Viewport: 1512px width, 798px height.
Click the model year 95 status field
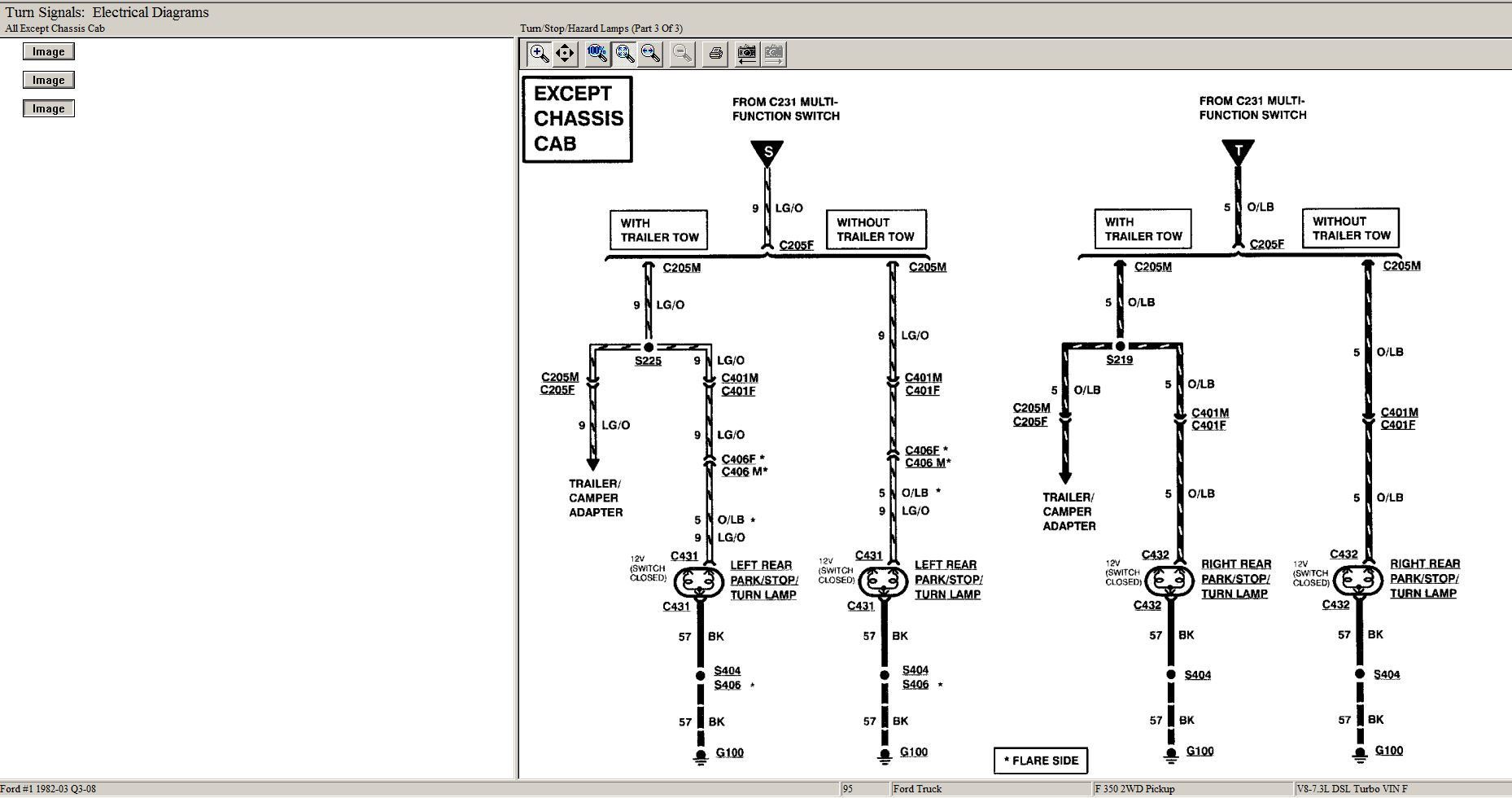point(863,789)
